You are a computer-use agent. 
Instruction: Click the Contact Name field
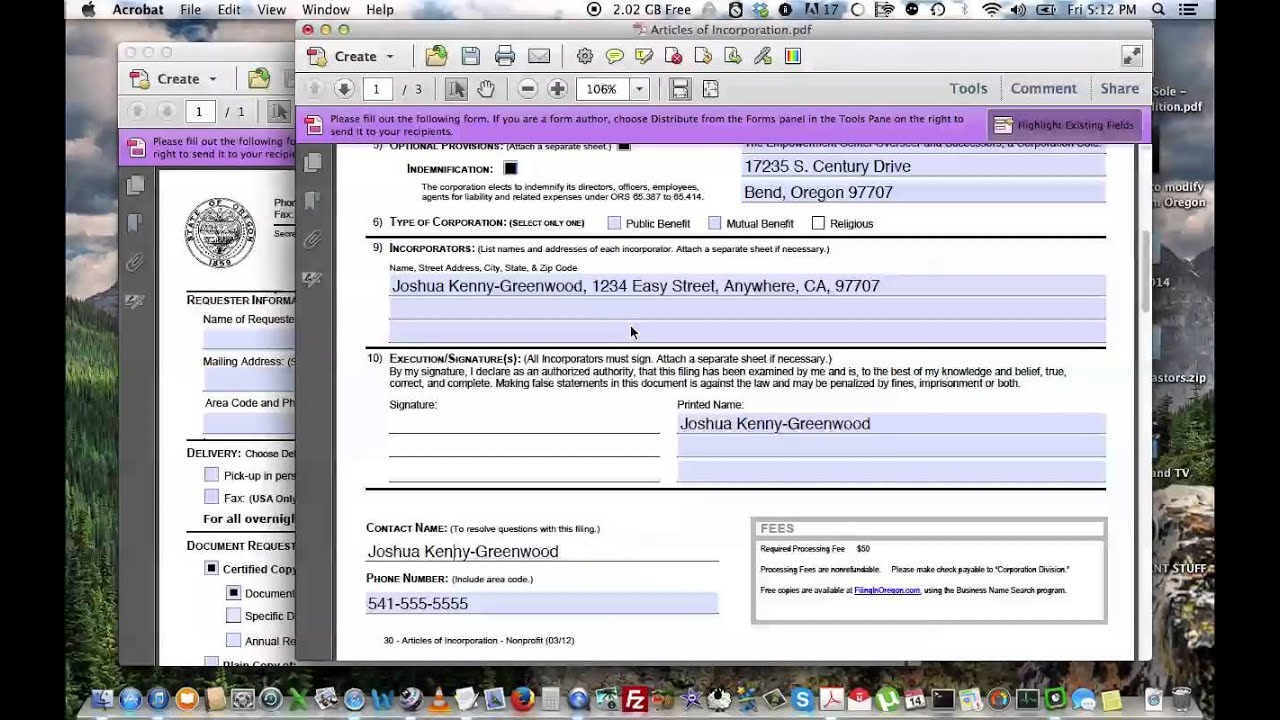[541, 551]
